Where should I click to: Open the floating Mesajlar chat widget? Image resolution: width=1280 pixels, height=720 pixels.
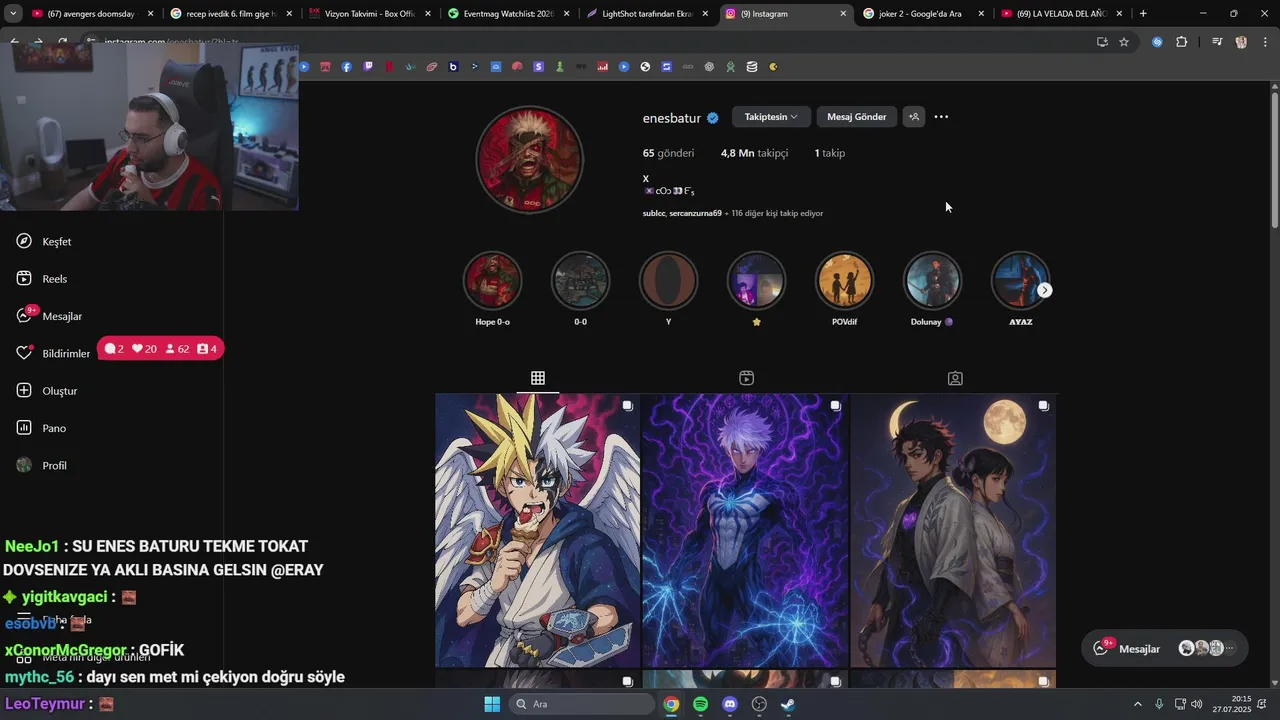1165,648
